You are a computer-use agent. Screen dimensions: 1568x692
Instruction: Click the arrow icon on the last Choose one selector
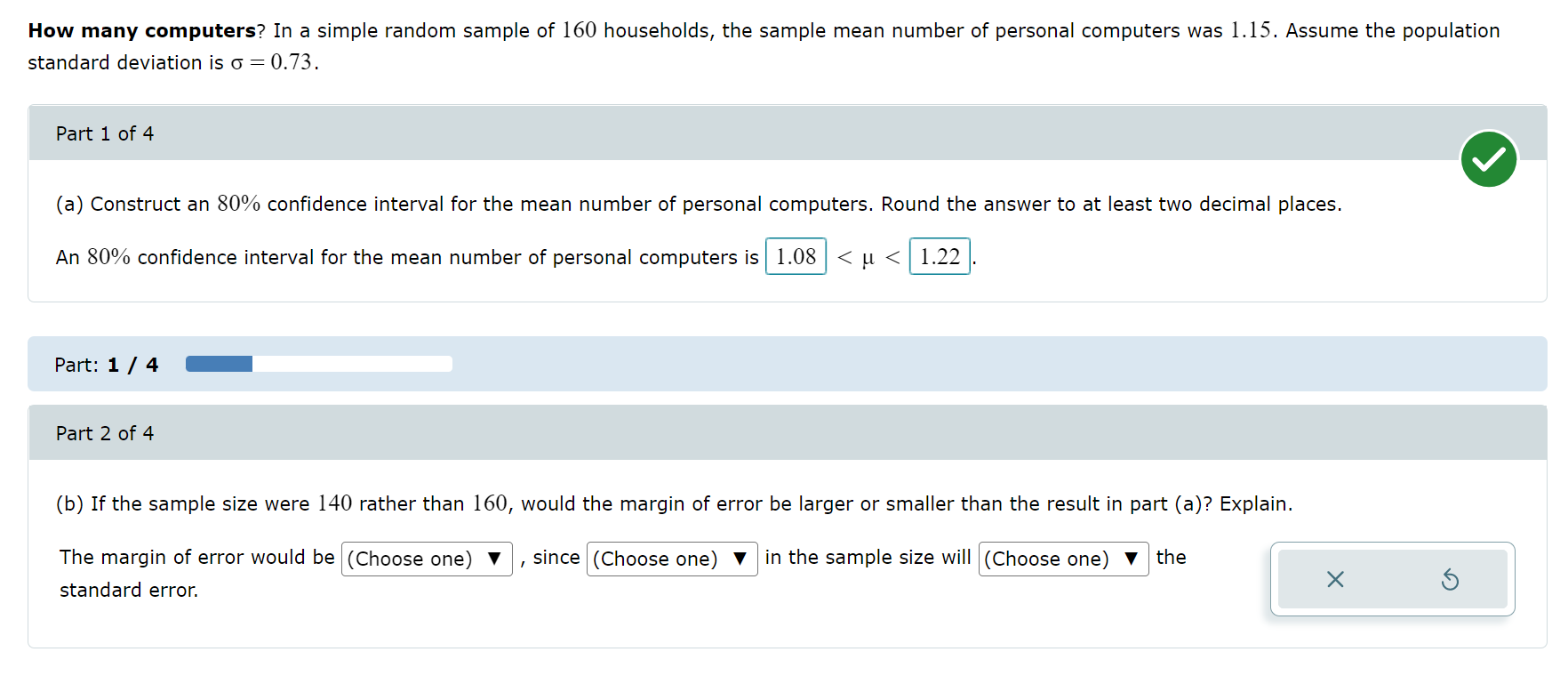(1131, 559)
